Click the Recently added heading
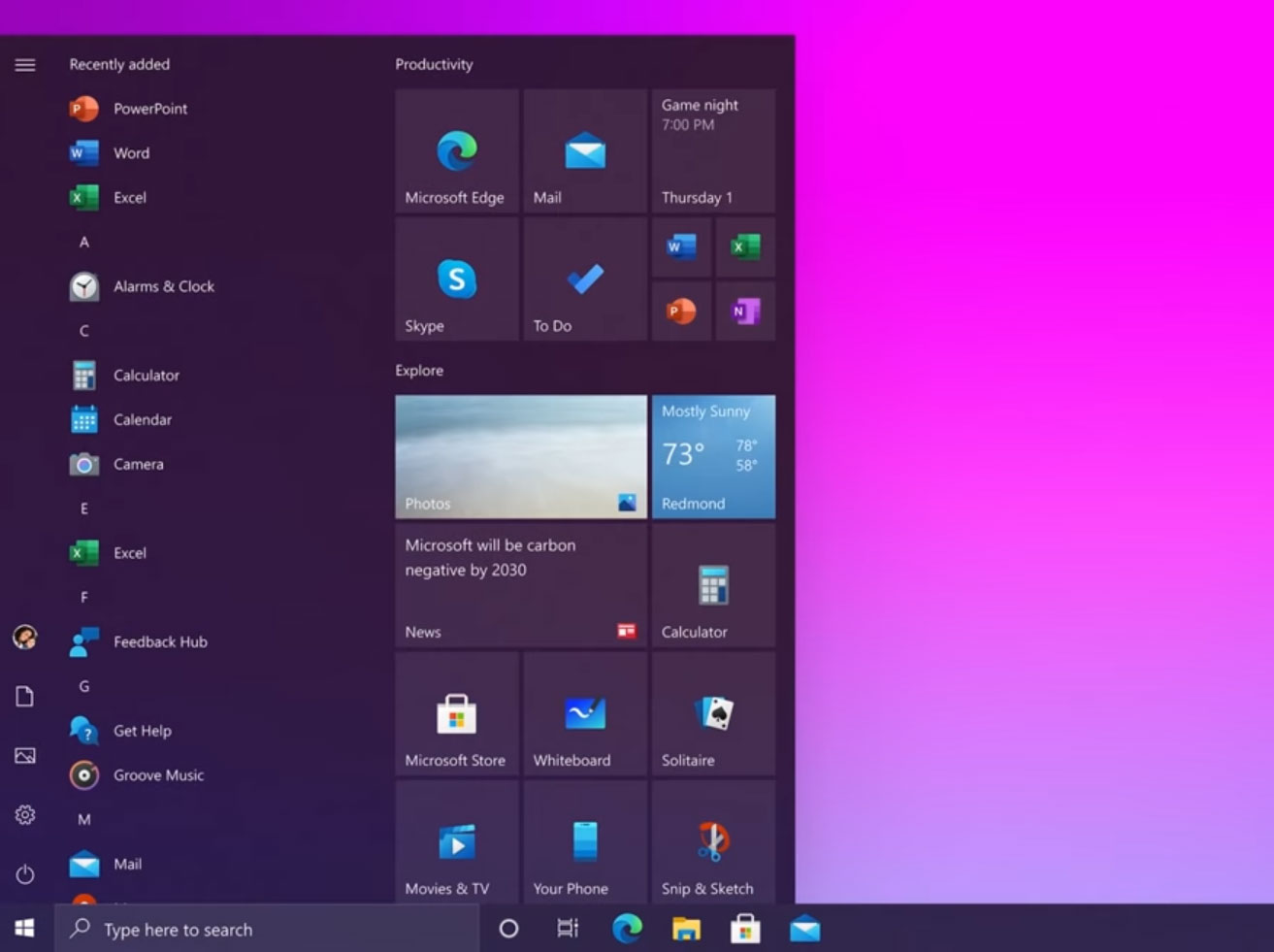 119,64
